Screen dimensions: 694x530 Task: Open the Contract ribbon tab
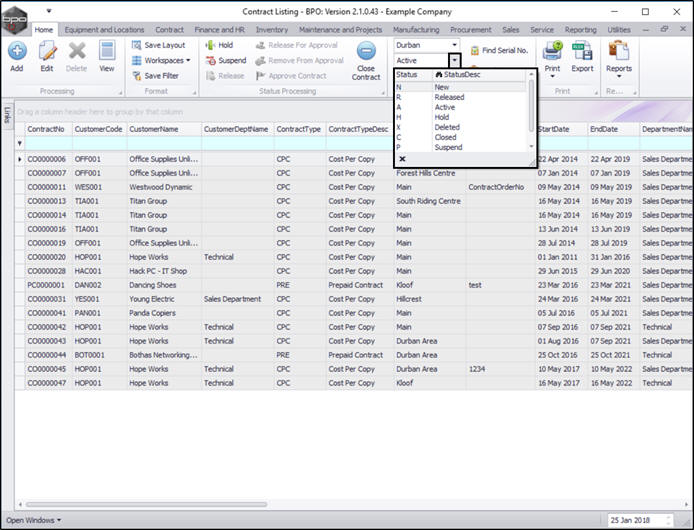click(x=169, y=30)
